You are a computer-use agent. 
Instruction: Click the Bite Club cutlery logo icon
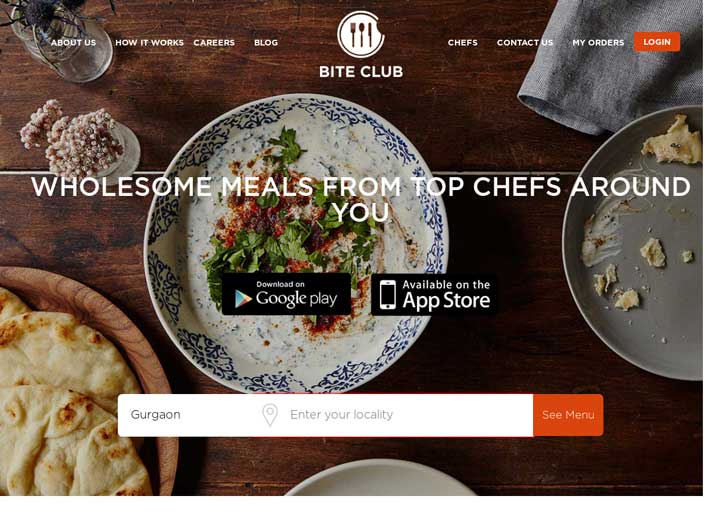tap(360, 34)
